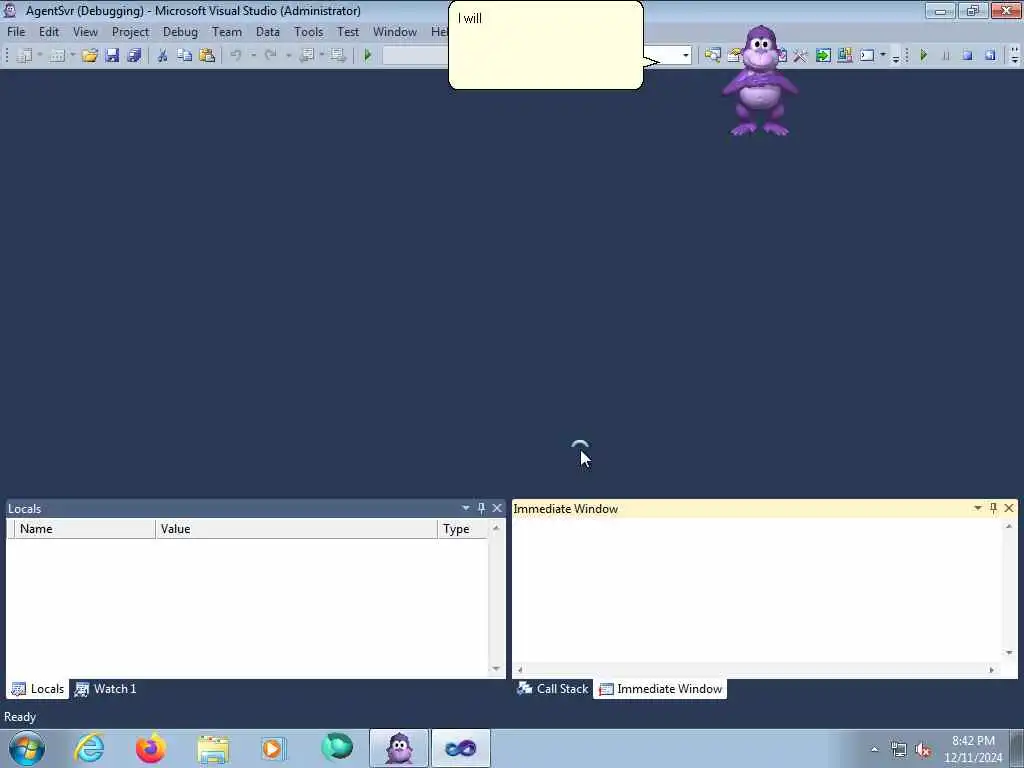Click the Navigate Forward icon

click(338, 56)
